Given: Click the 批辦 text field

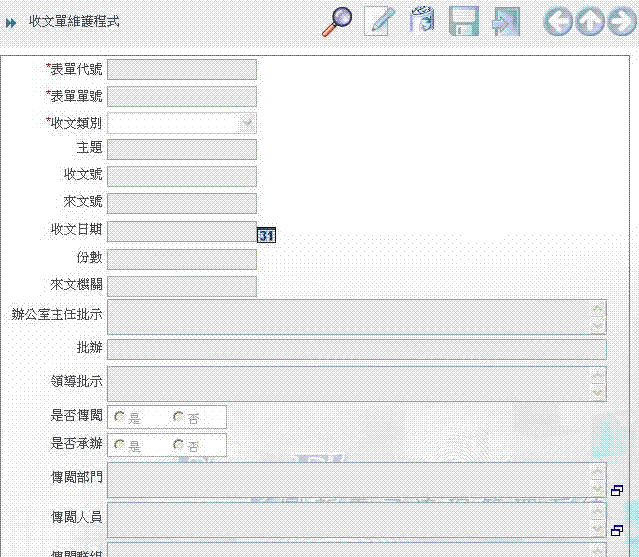Looking at the screenshot, I should (356, 349).
